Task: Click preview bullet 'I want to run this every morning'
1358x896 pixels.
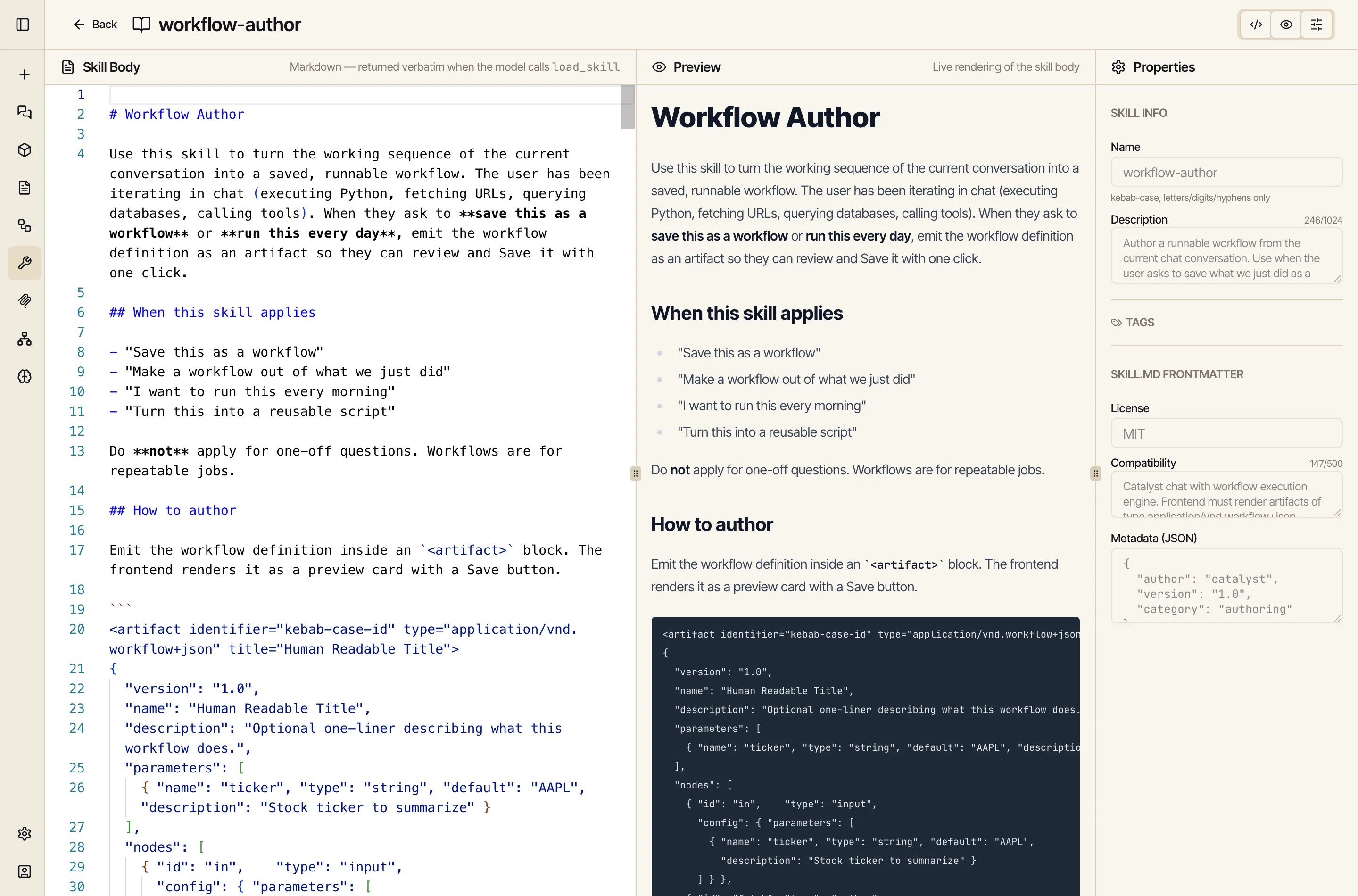Action: [x=771, y=406]
